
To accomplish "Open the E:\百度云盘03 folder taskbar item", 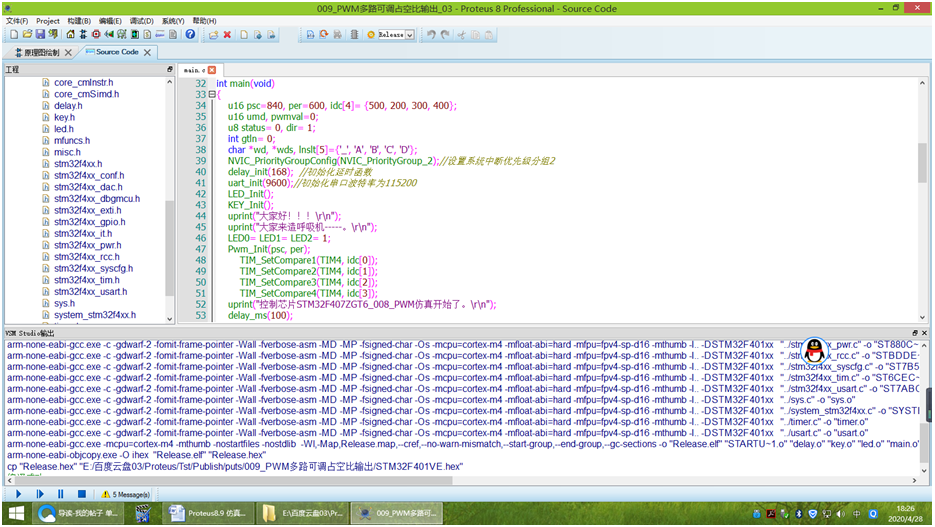I will coord(303,513).
